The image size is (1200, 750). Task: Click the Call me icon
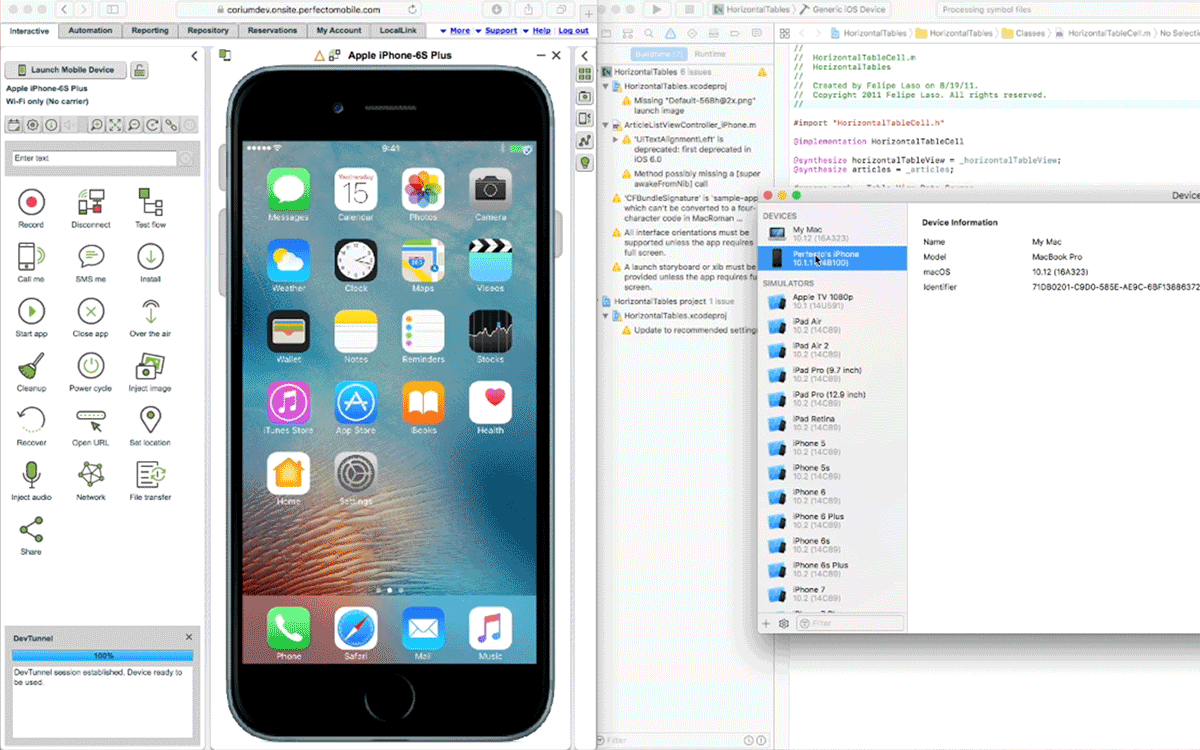tap(31, 256)
